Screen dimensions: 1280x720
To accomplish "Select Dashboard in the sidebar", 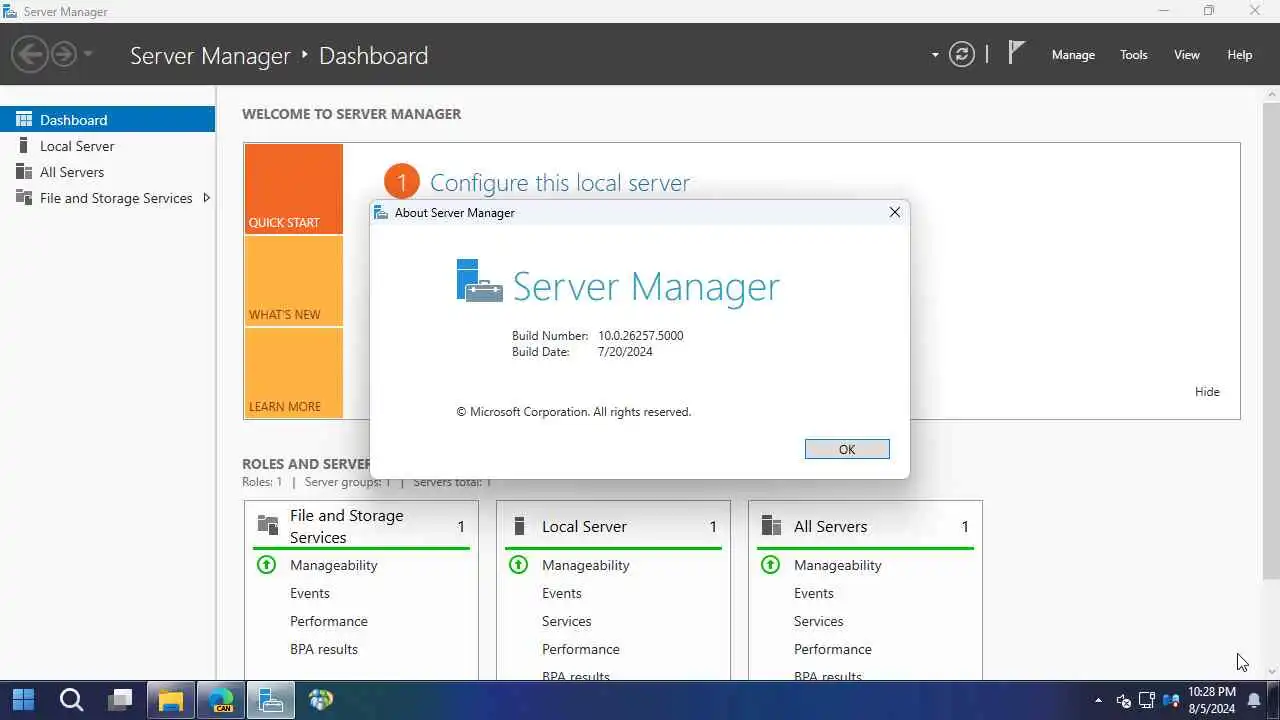I will pos(107,120).
